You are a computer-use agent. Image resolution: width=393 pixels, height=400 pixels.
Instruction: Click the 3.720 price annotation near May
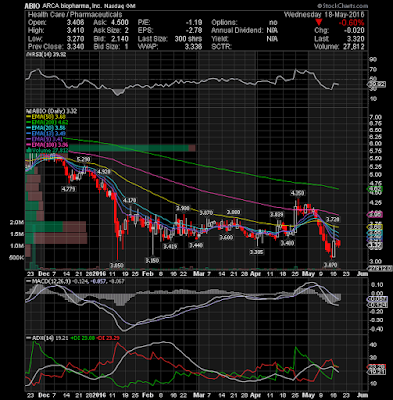(332, 220)
